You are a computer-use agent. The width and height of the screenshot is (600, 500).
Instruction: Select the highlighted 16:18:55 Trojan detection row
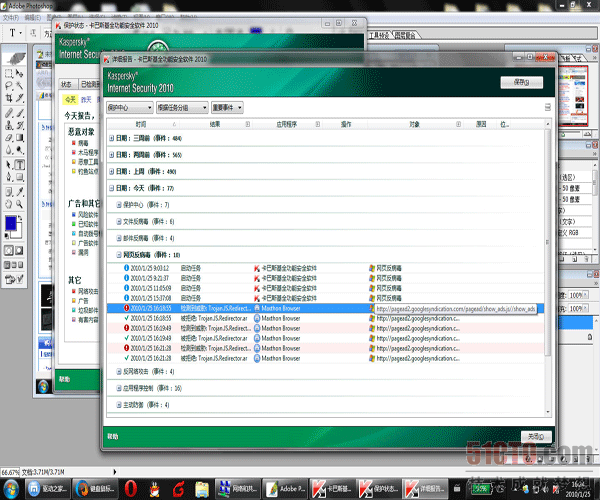(x=325, y=308)
